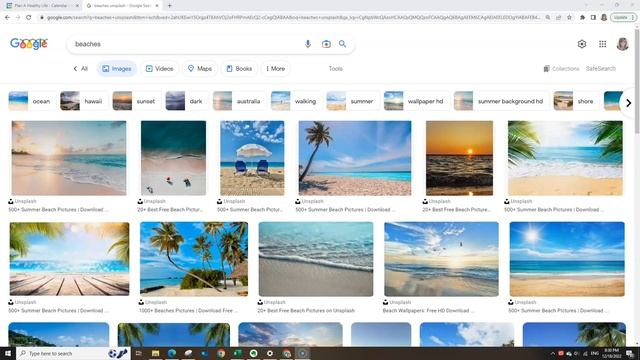
Task: Launch Microsoft Edge from the taskbar
Action: pyautogui.click(x=171, y=353)
